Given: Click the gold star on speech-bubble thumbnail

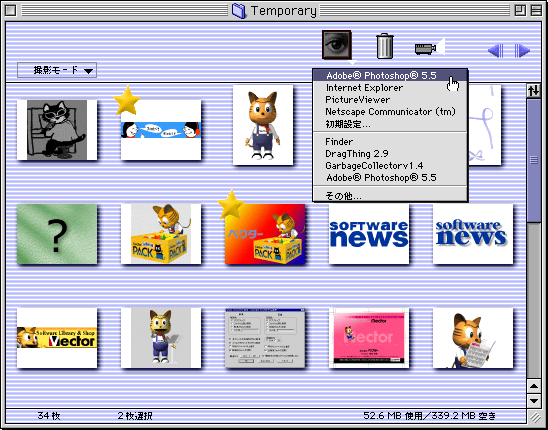Looking at the screenshot, I should click(127, 100).
